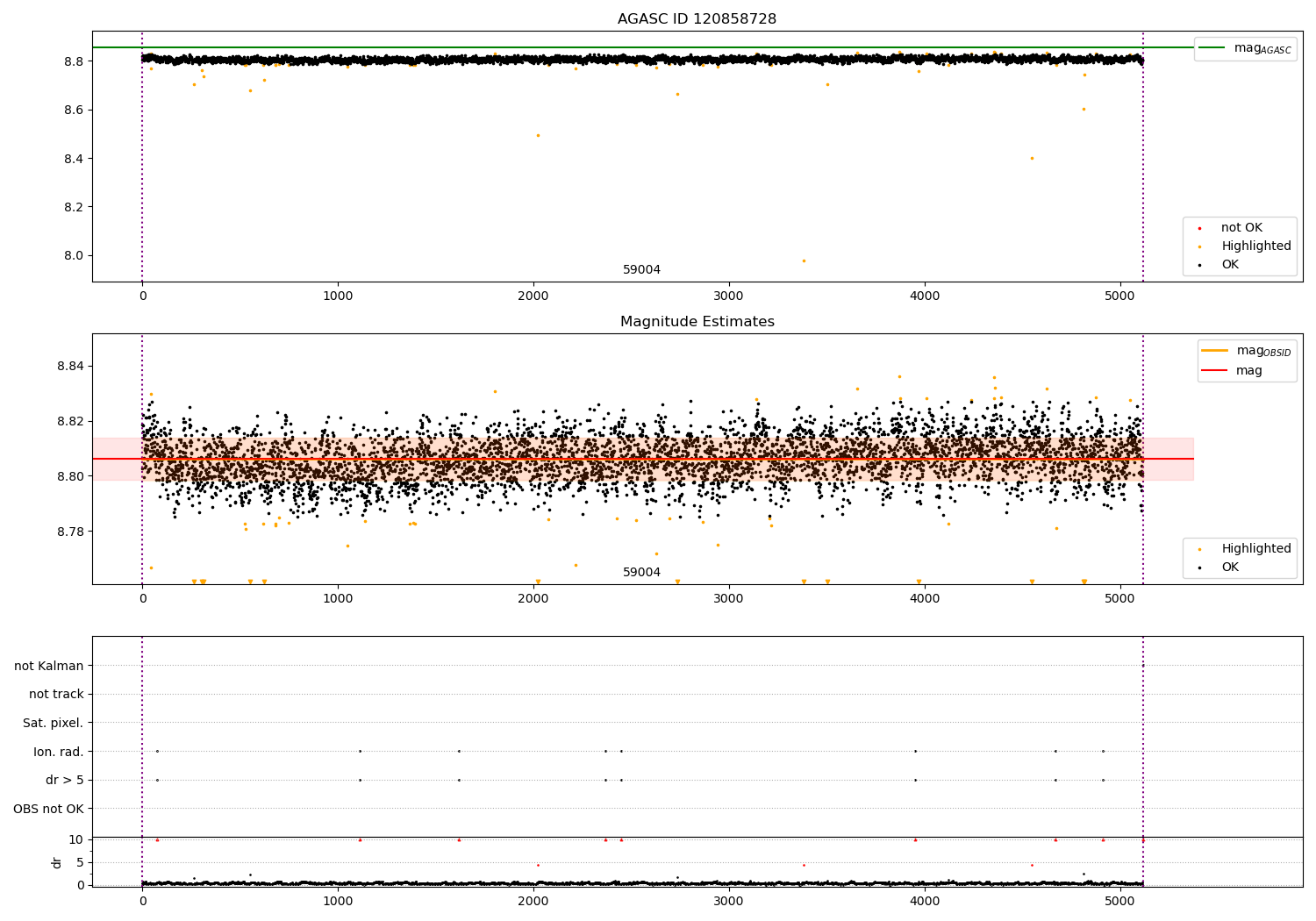Image resolution: width=1316 pixels, height=921 pixels.
Task: Click "OK" in Magnitude Estimates legend
Action: [x=1229, y=568]
